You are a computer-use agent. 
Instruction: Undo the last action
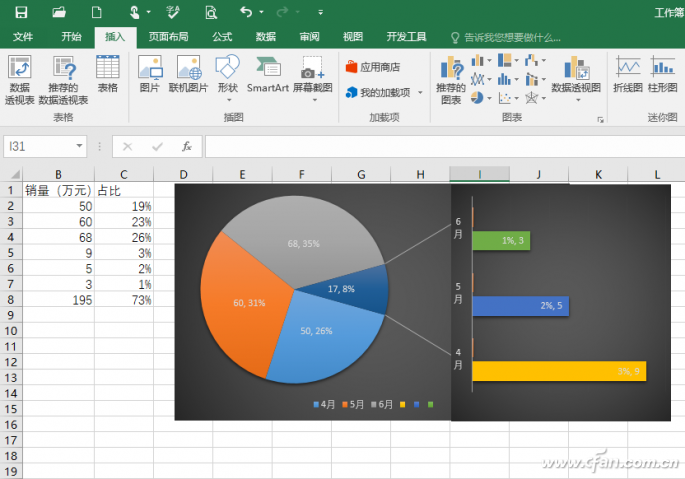point(246,12)
